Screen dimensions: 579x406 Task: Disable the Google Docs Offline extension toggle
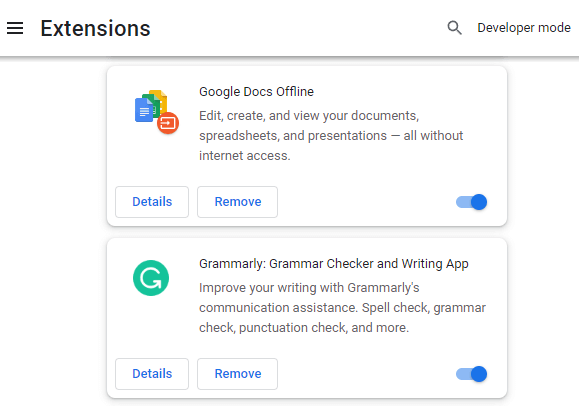(x=472, y=202)
